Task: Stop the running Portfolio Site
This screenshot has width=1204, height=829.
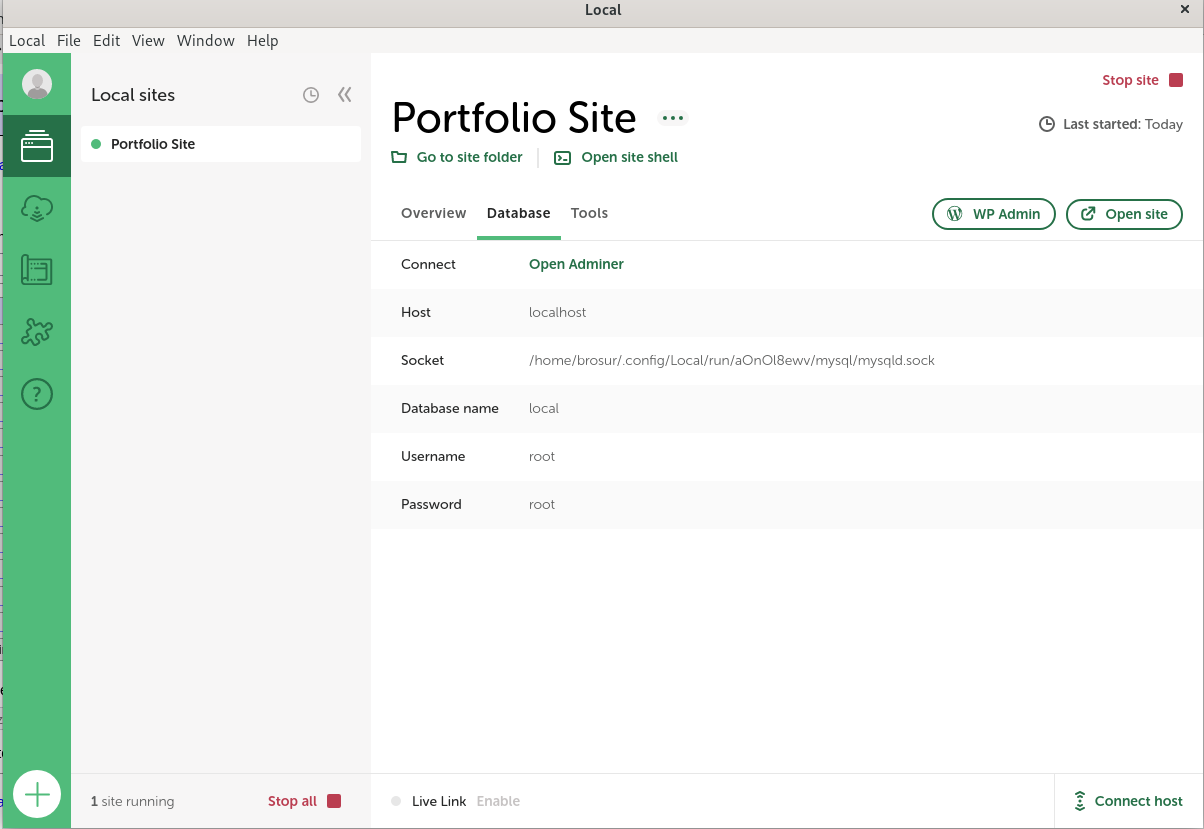Action: tap(1142, 80)
